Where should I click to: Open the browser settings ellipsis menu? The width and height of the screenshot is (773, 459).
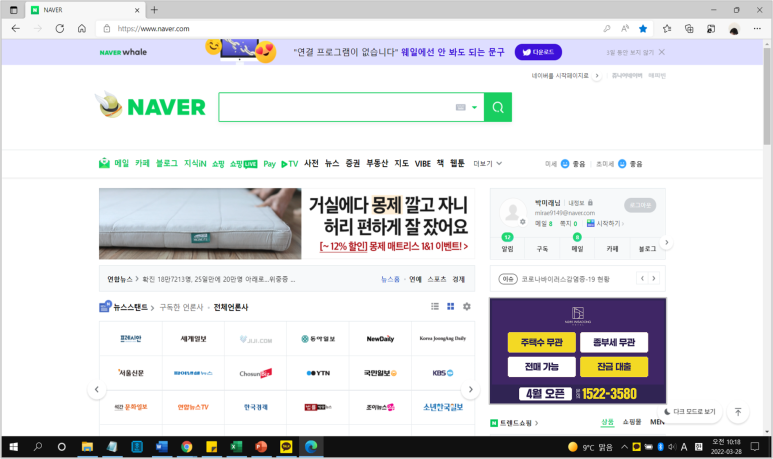click(757, 29)
